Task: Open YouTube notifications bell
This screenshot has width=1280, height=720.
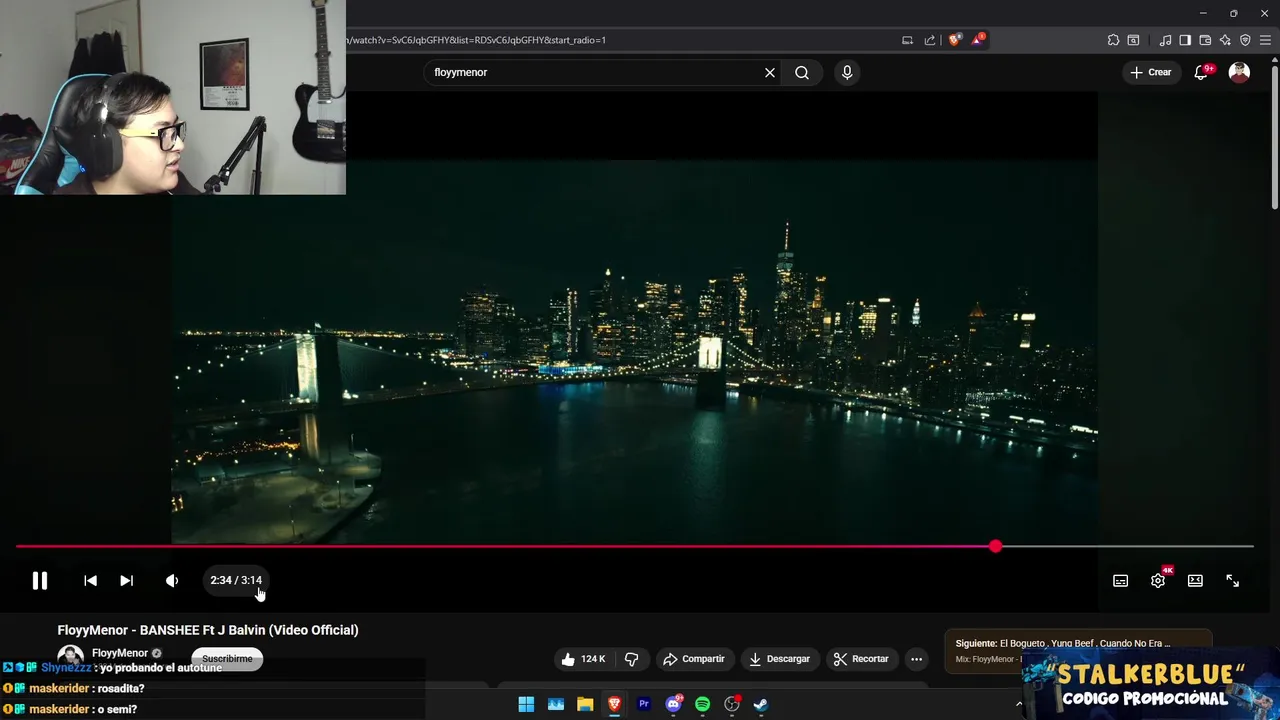Action: click(1202, 72)
